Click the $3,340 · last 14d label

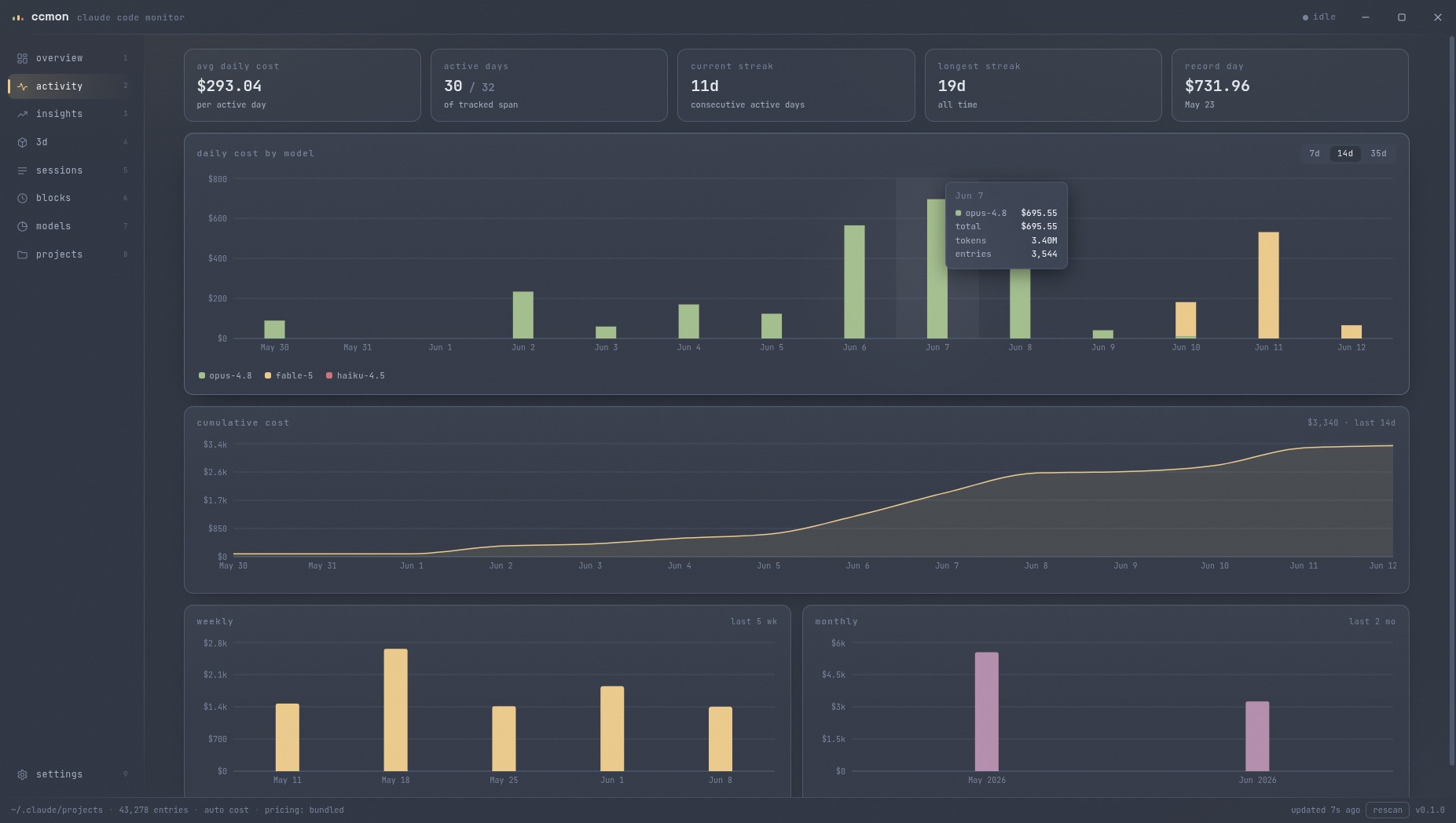pos(1351,423)
